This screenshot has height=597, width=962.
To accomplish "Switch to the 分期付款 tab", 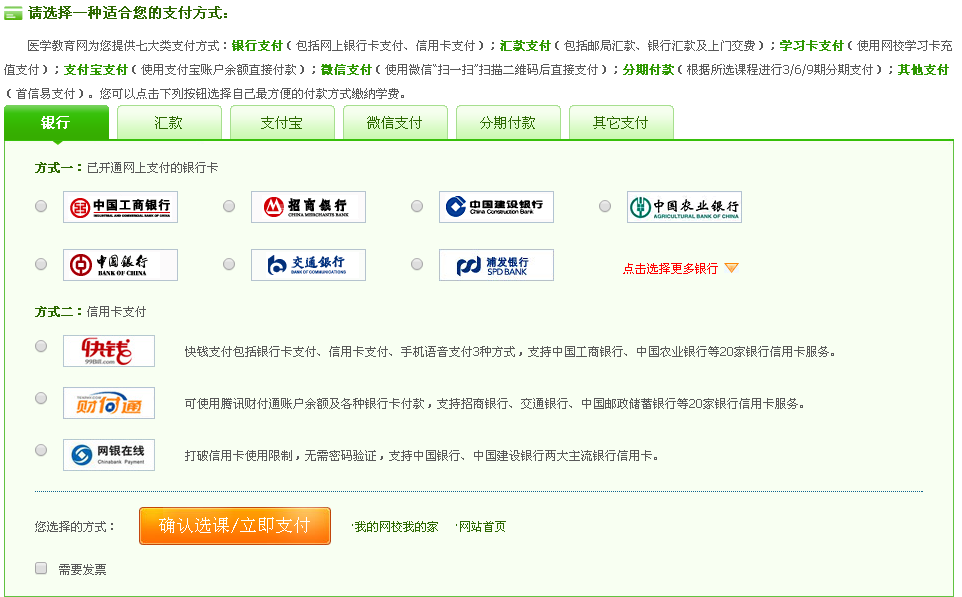I will [x=507, y=123].
